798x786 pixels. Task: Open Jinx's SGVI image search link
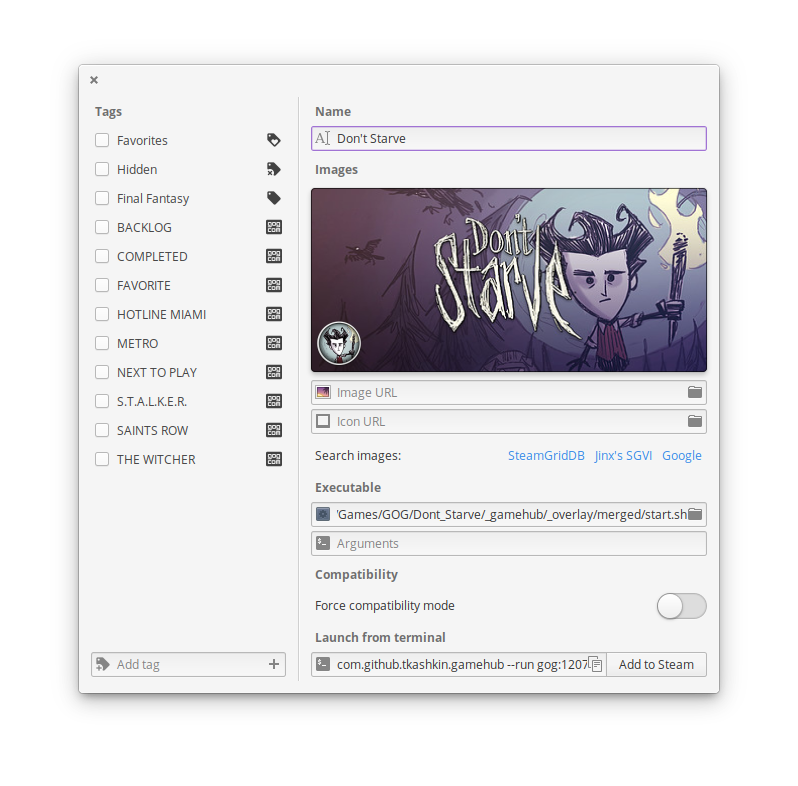click(623, 456)
